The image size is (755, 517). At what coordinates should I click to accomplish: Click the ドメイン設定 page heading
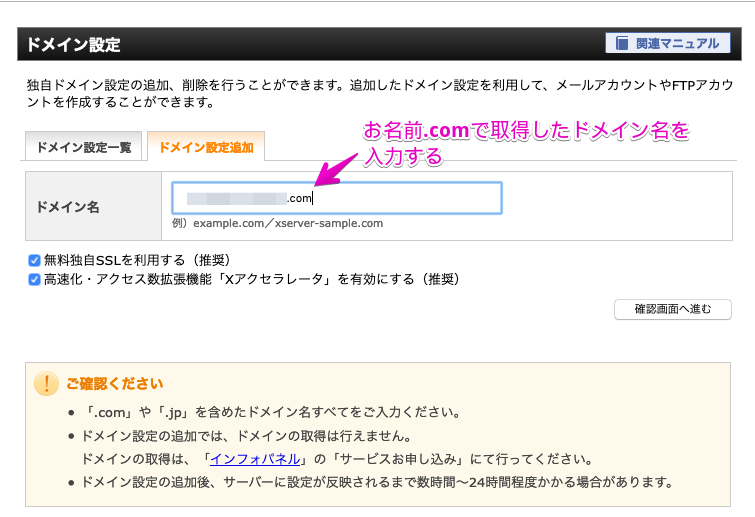(73, 44)
